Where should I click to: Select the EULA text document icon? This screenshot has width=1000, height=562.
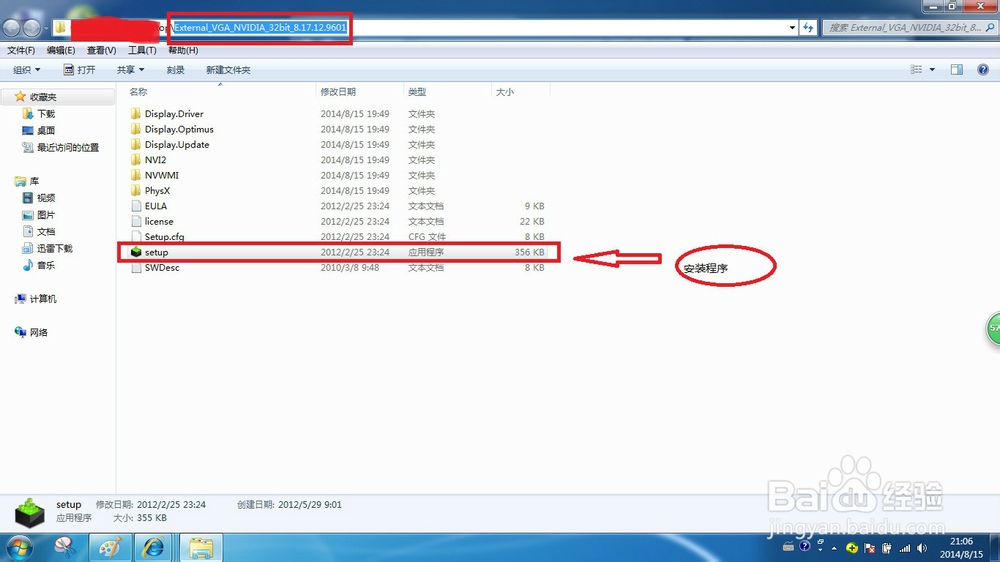(135, 205)
